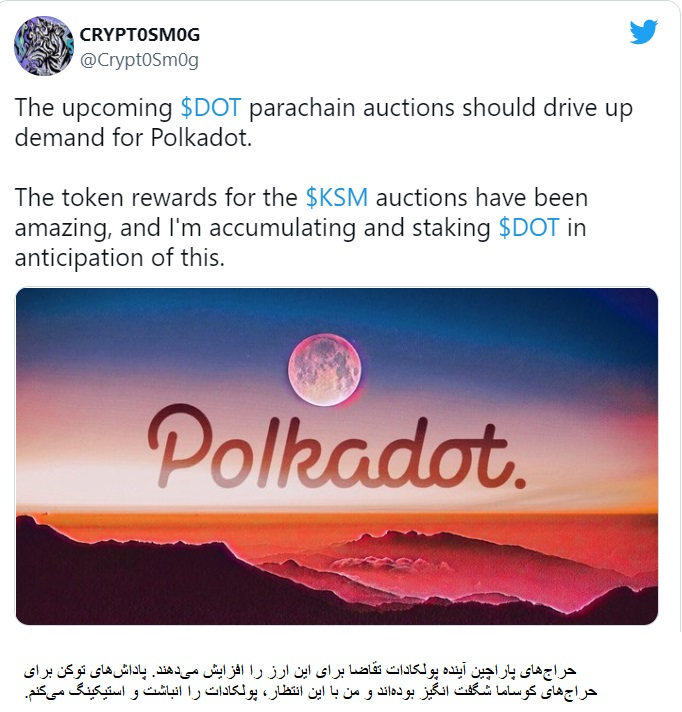Open the $KSM cashtag link
This screenshot has height=712, width=682.
tap(336, 198)
